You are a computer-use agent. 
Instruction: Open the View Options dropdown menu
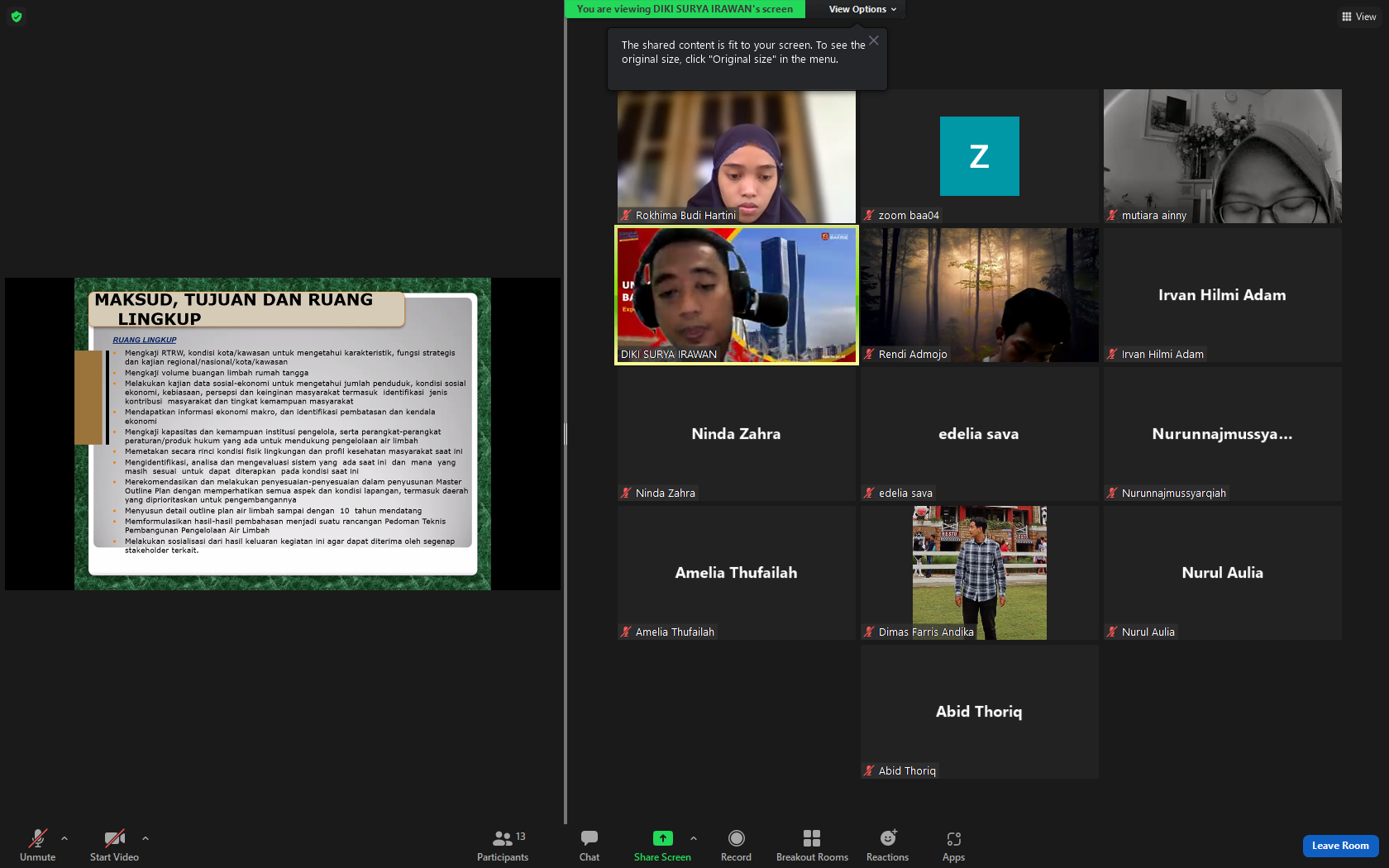point(862,9)
